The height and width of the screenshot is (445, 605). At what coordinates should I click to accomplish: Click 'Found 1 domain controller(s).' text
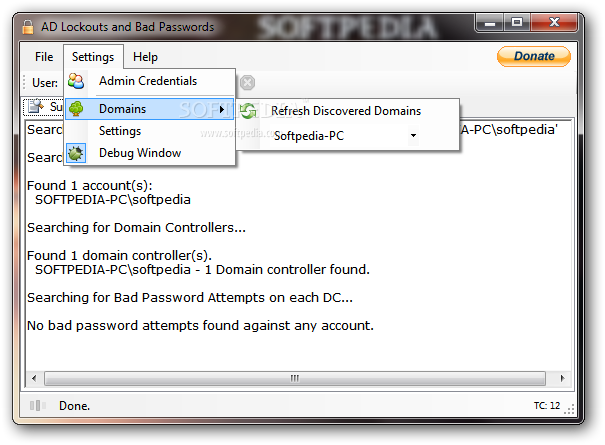(119, 255)
